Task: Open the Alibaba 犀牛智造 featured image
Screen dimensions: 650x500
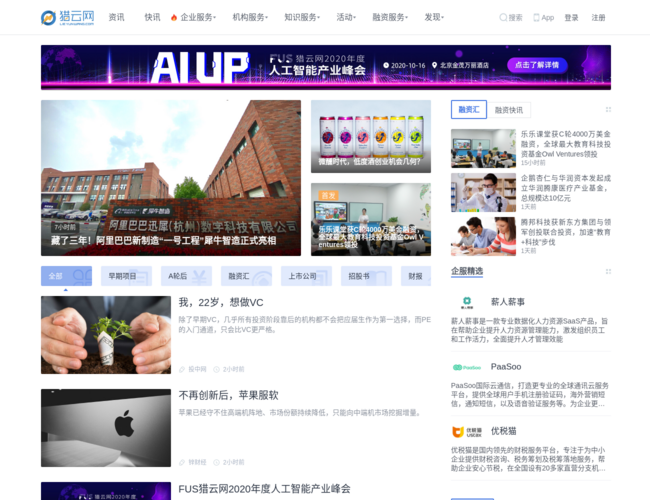Action: (171, 178)
